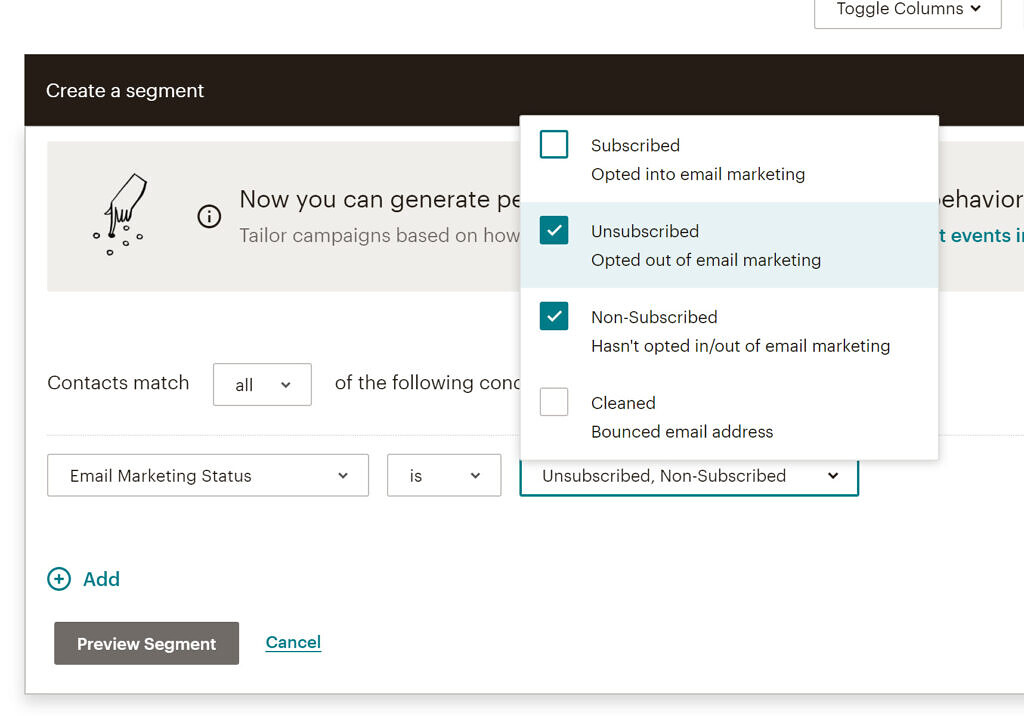Viewport: 1024px width, 716px height.
Task: Open the 'is' operator dropdown
Action: coord(443,475)
